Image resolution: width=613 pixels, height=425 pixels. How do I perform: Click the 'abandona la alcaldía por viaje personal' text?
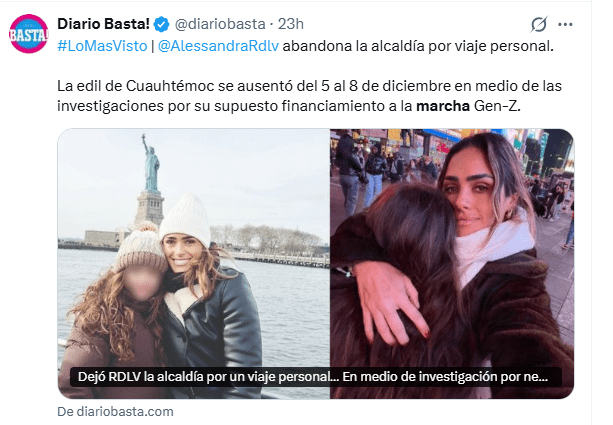(x=418, y=46)
